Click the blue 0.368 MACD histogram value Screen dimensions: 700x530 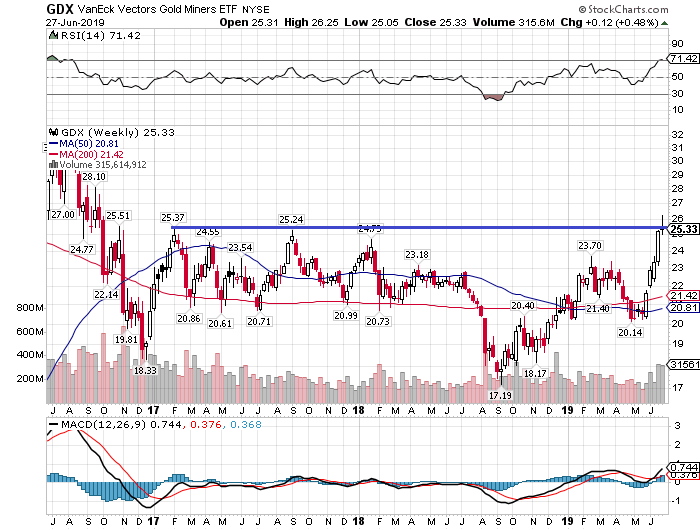point(246,424)
